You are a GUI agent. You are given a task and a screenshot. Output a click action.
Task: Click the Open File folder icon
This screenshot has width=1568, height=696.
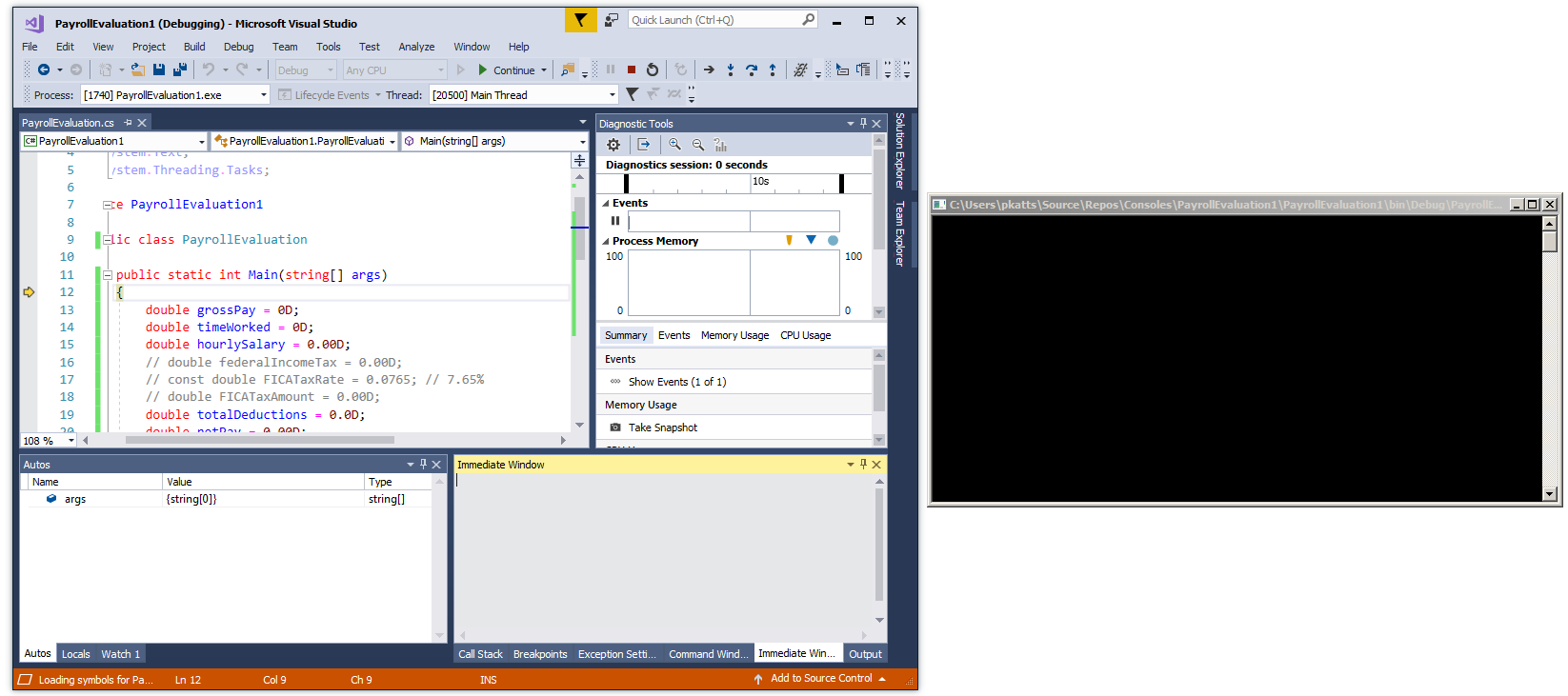[x=138, y=70]
